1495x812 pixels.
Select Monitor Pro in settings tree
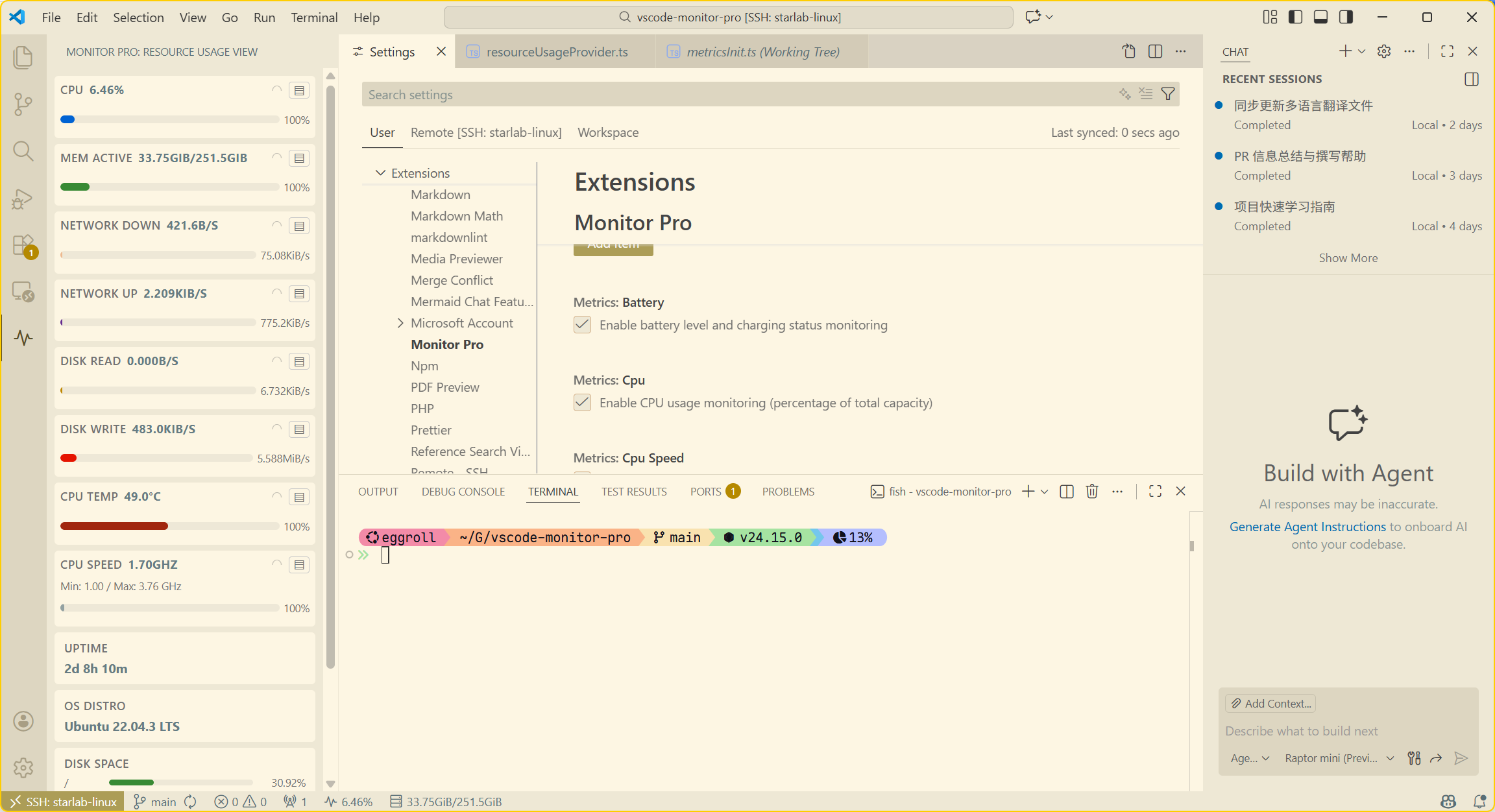(x=447, y=344)
